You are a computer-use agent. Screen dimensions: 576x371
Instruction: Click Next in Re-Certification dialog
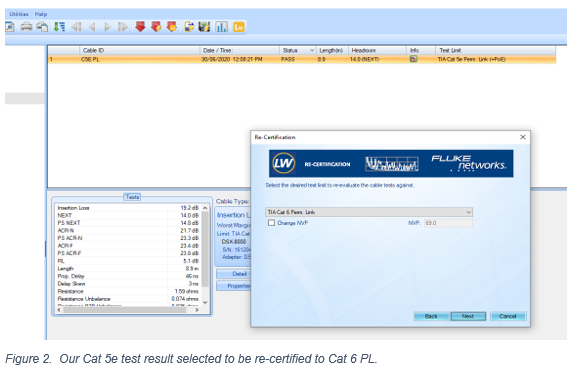(468, 316)
